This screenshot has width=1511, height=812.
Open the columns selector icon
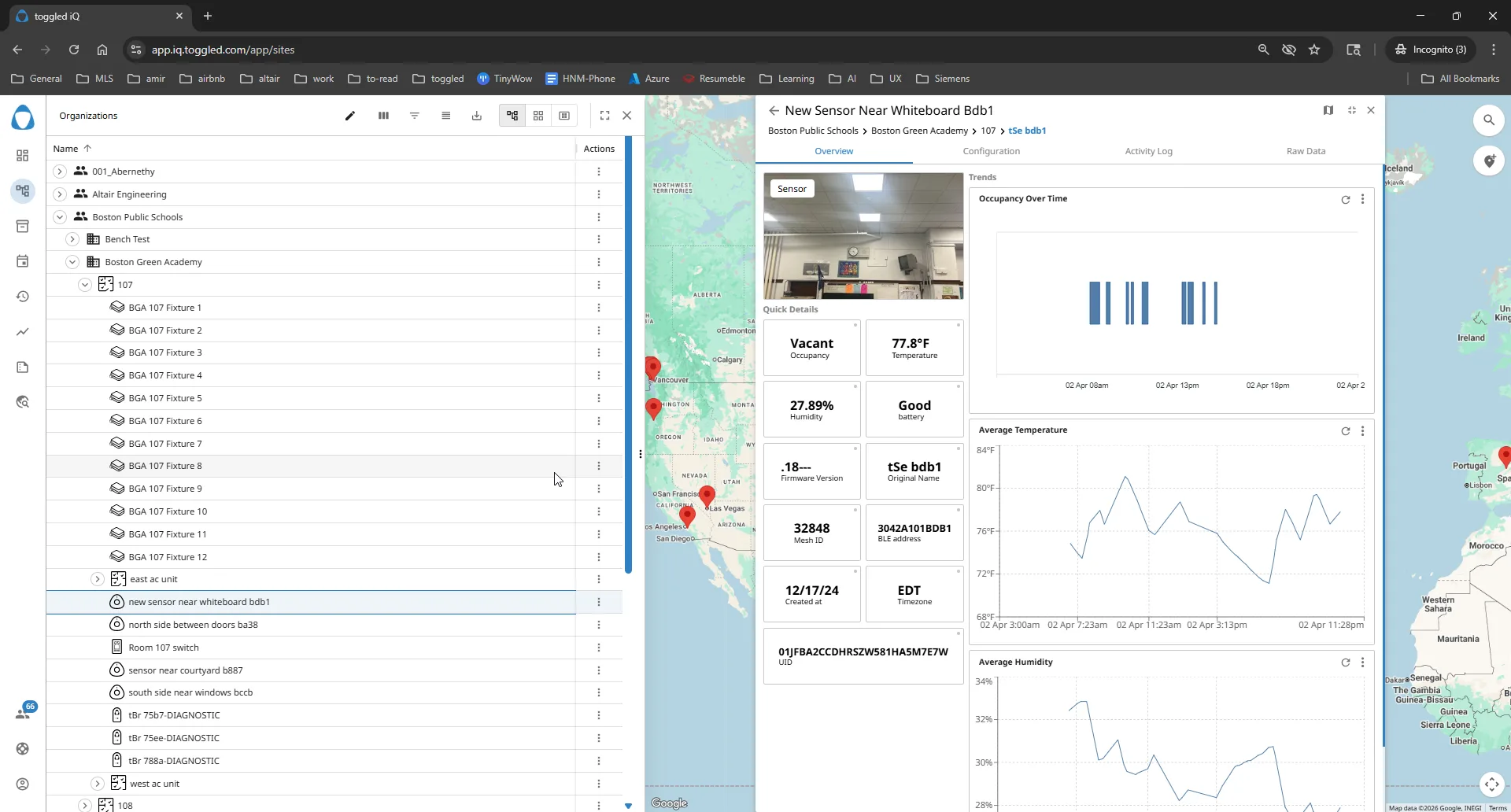(x=383, y=116)
